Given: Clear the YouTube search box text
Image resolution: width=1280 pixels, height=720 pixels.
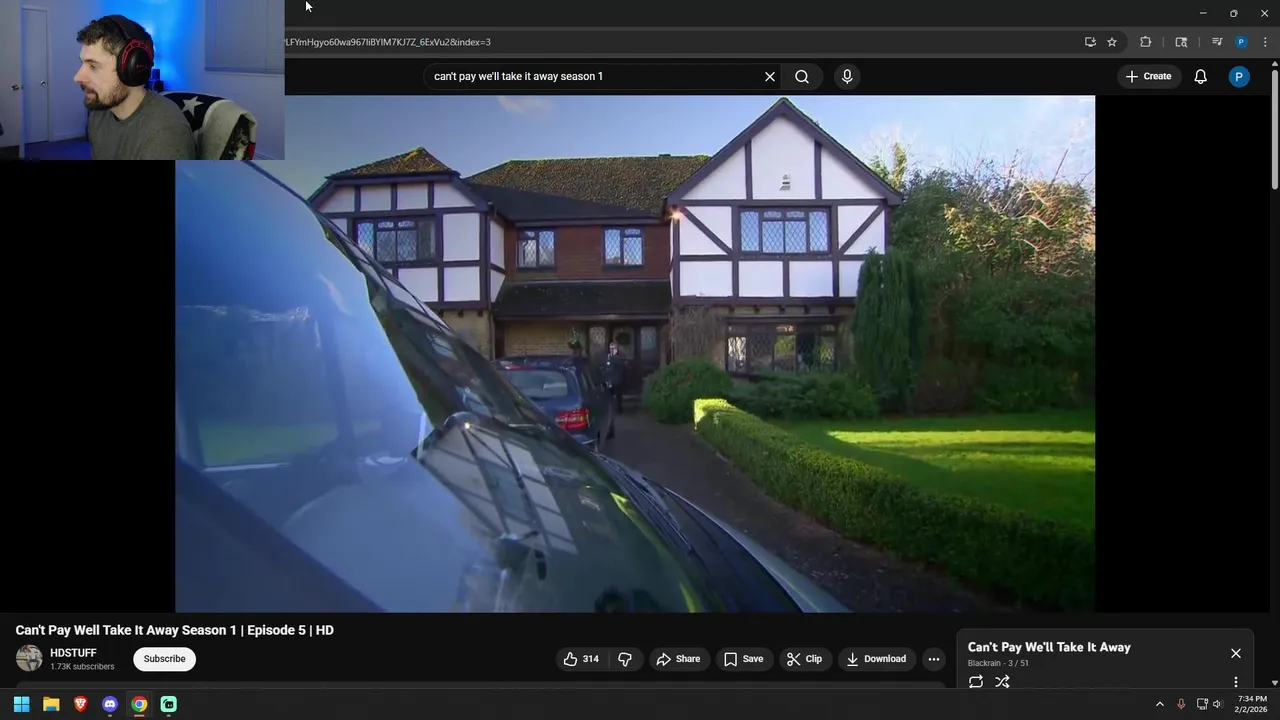Looking at the screenshot, I should [770, 76].
